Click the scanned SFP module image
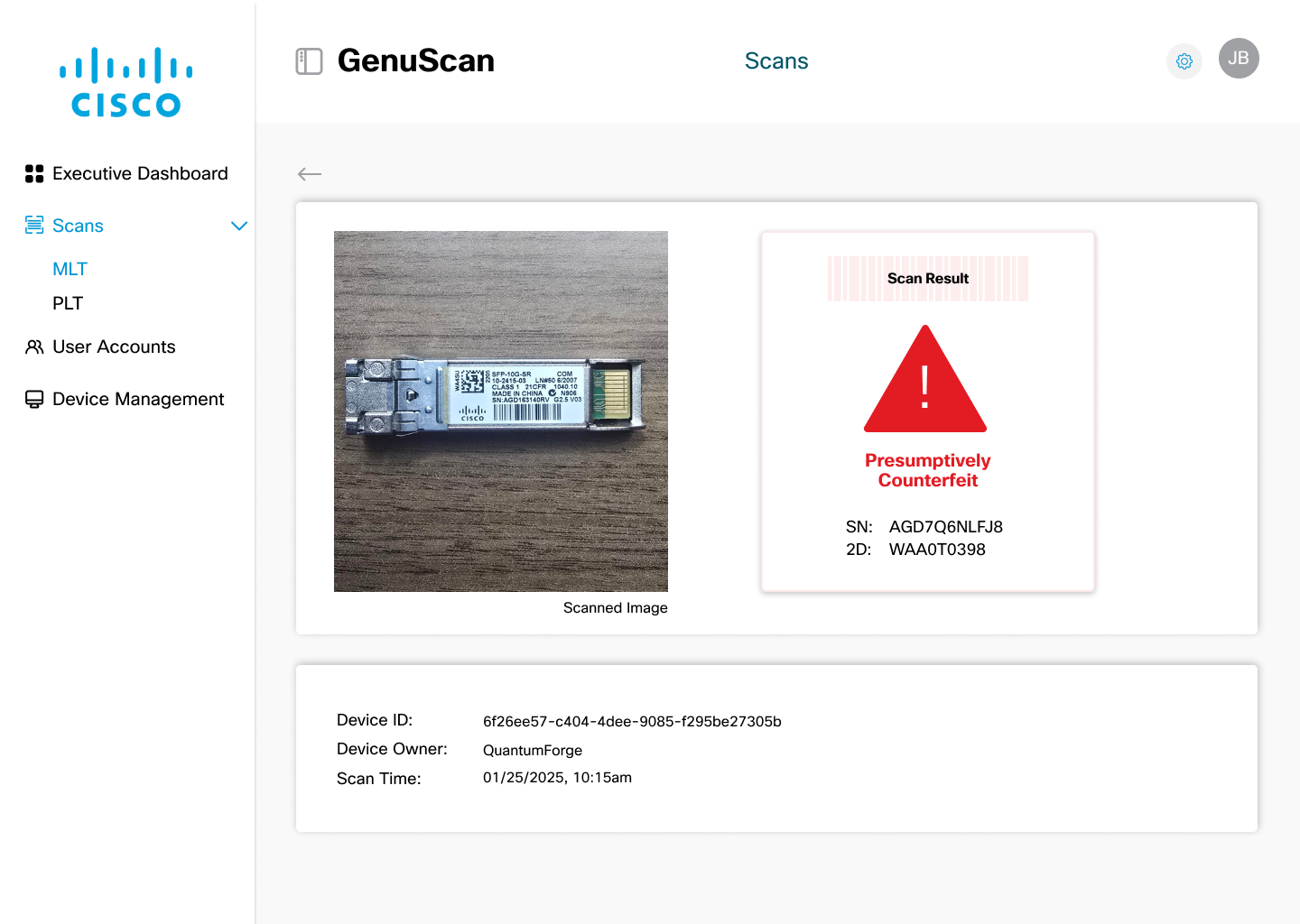 pyautogui.click(x=501, y=411)
